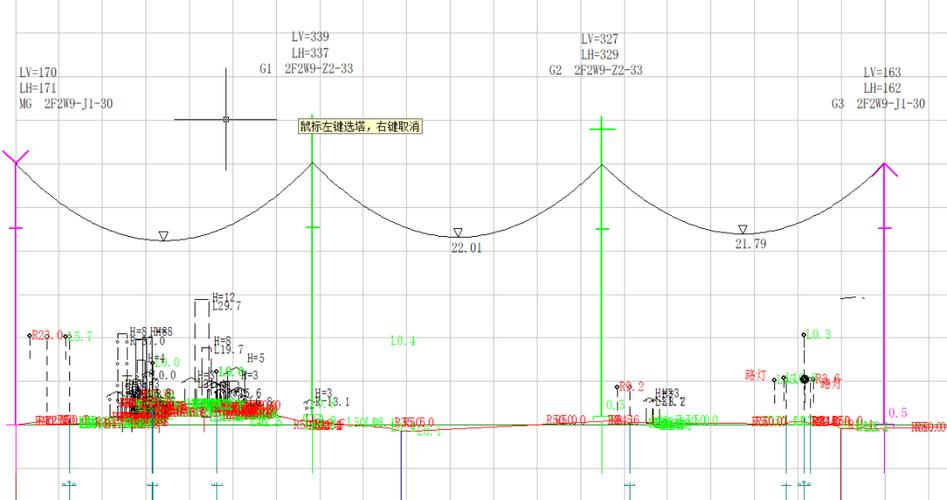This screenshot has width=947, height=500.
Task: Click the sag value '22.01'
Action: pyautogui.click(x=467, y=248)
